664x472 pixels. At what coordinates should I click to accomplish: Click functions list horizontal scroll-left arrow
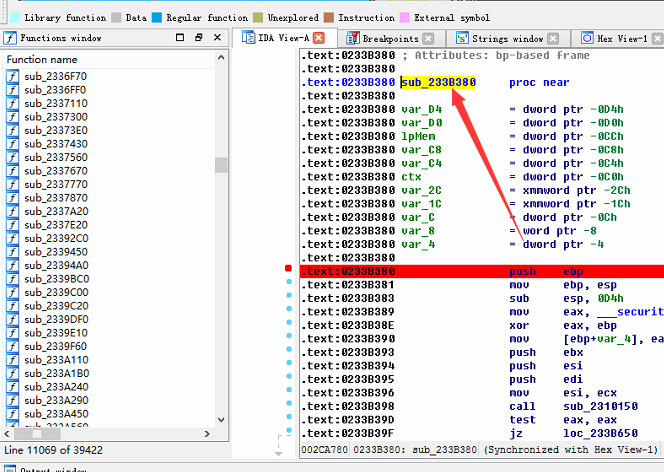click(7, 434)
